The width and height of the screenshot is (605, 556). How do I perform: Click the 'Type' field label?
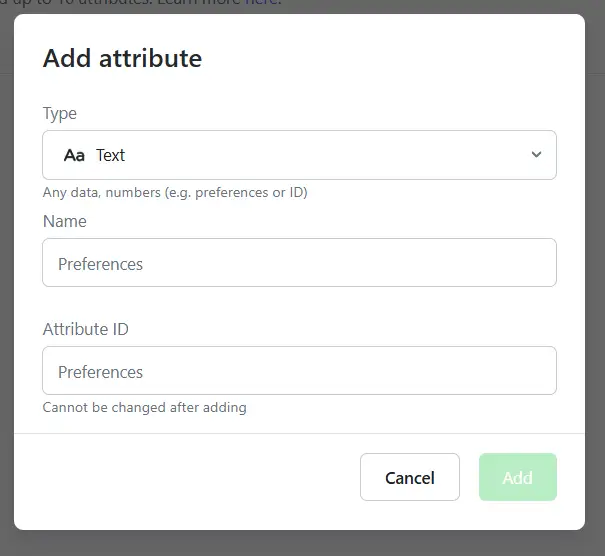coord(60,113)
